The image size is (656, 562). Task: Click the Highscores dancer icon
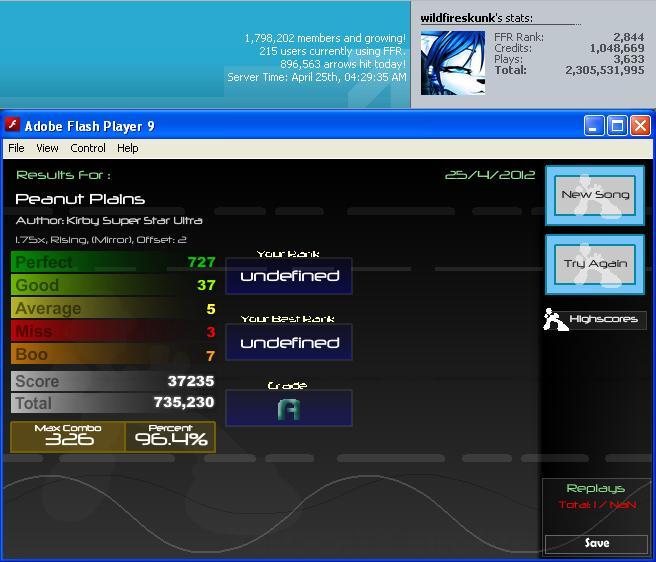556,319
